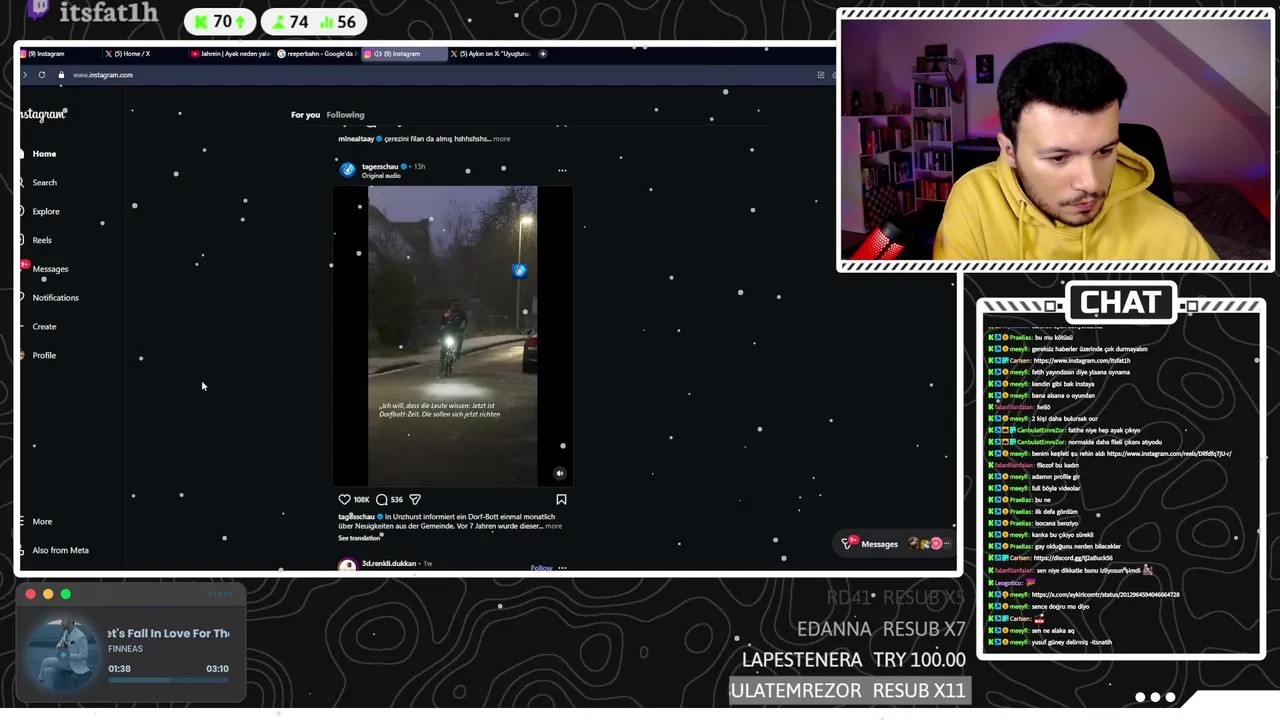Open tagesschau username in post header
1280x720 pixels.
click(x=380, y=167)
